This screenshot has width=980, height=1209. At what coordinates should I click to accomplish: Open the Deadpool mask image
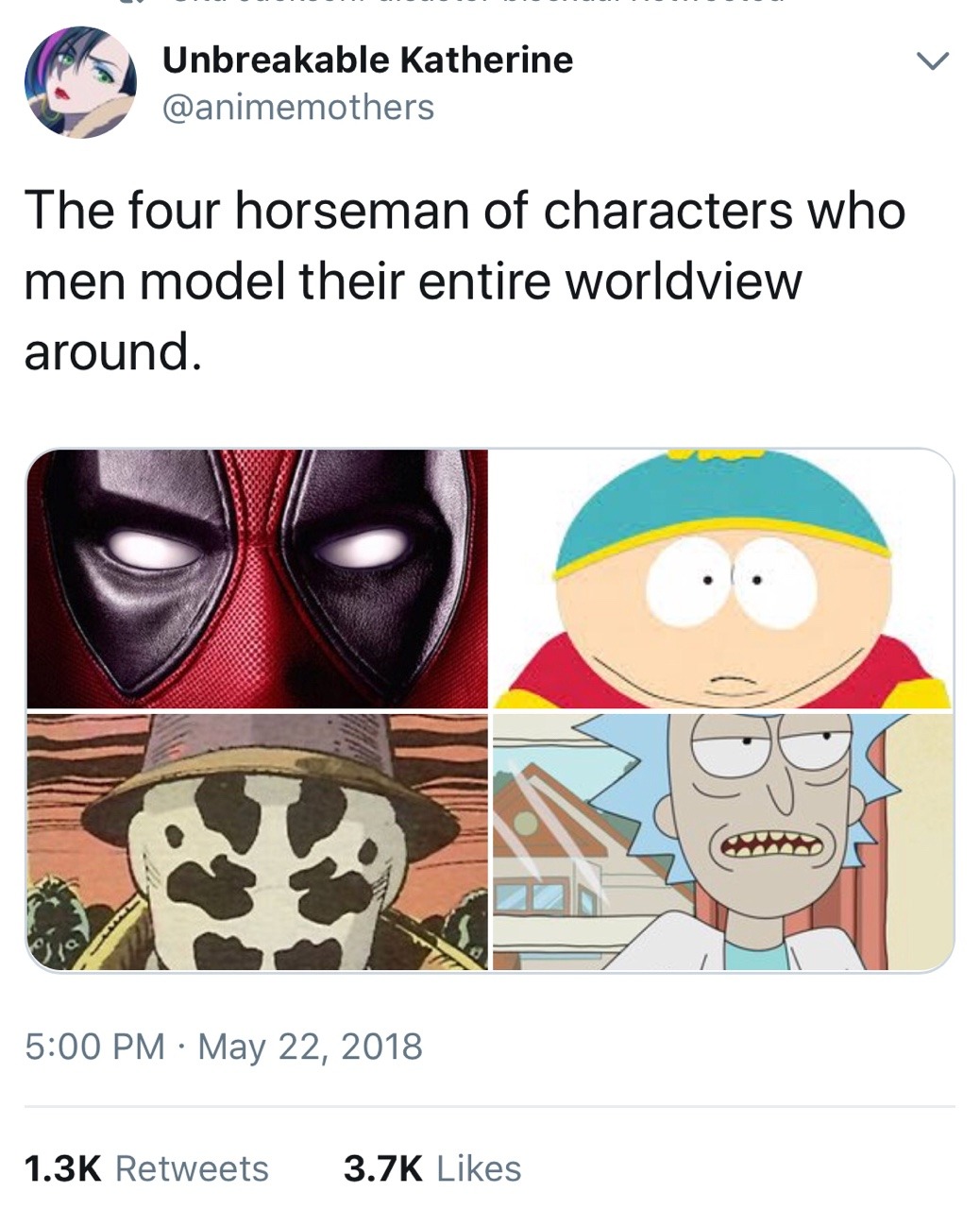tap(257, 578)
